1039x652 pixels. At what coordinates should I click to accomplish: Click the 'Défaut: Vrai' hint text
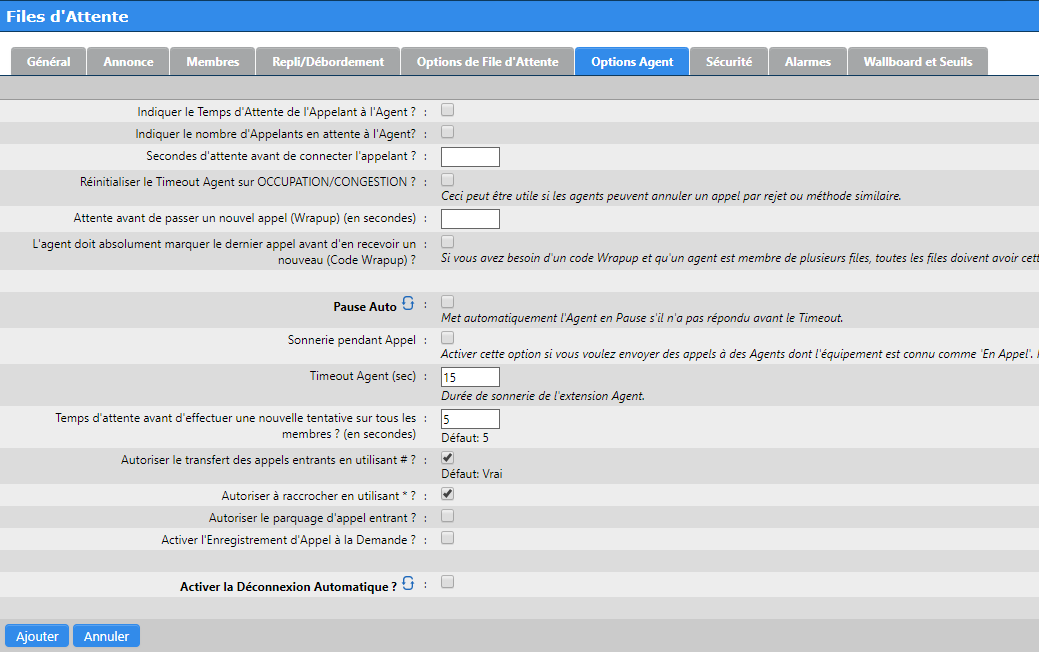472,474
